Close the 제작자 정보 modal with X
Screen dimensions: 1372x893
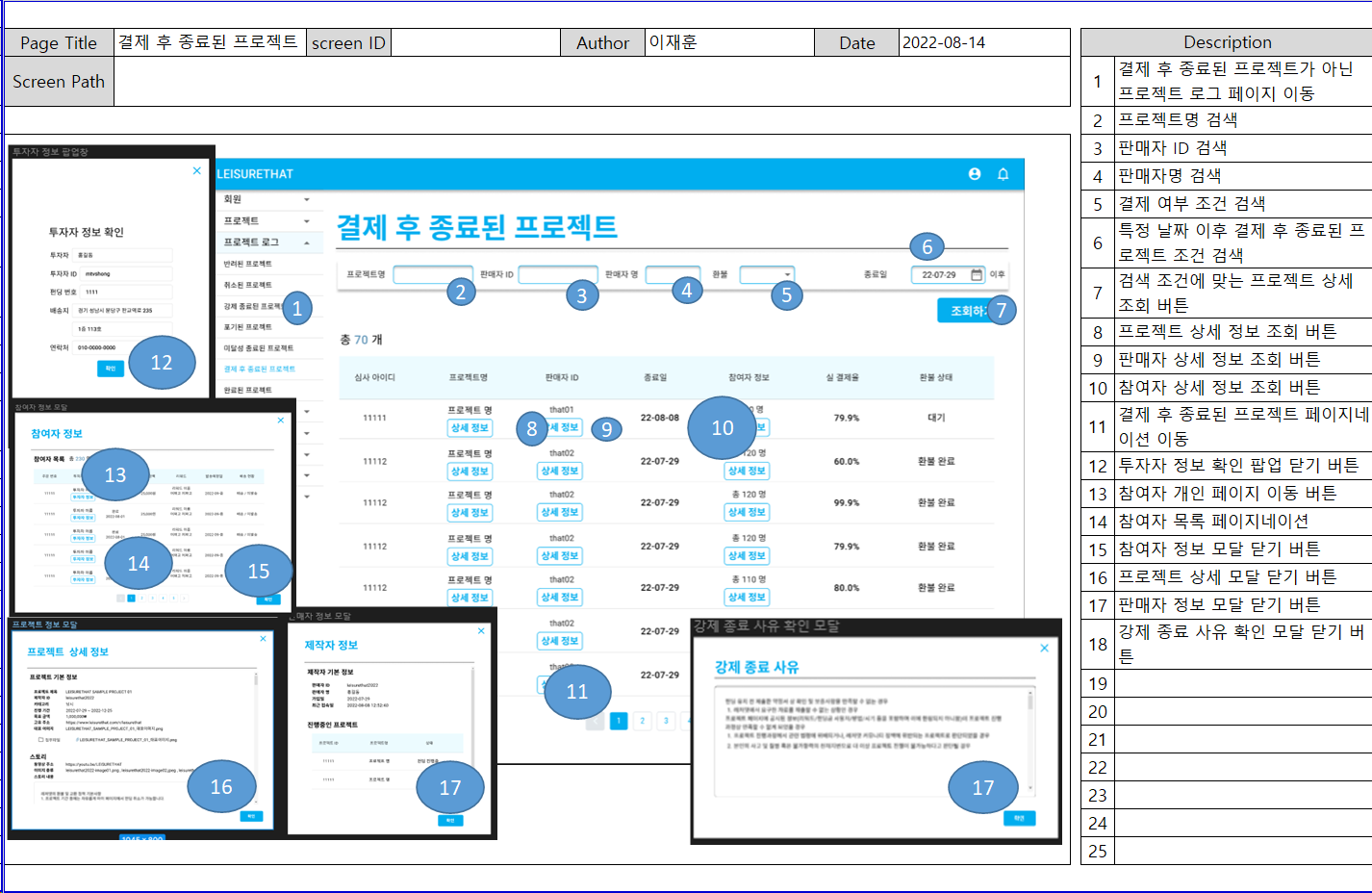click(481, 630)
